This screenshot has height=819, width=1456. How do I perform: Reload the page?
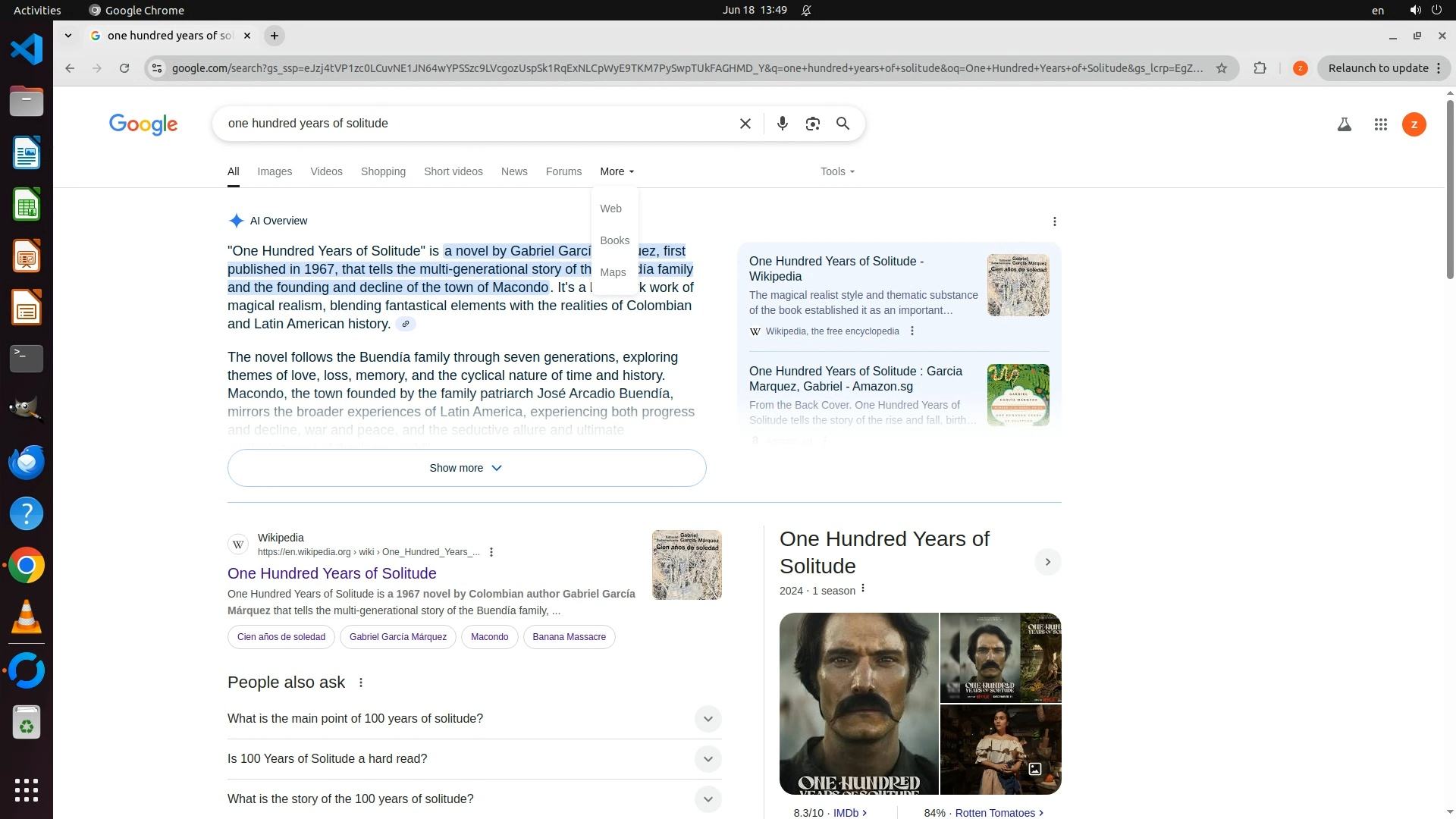pyautogui.click(x=124, y=68)
